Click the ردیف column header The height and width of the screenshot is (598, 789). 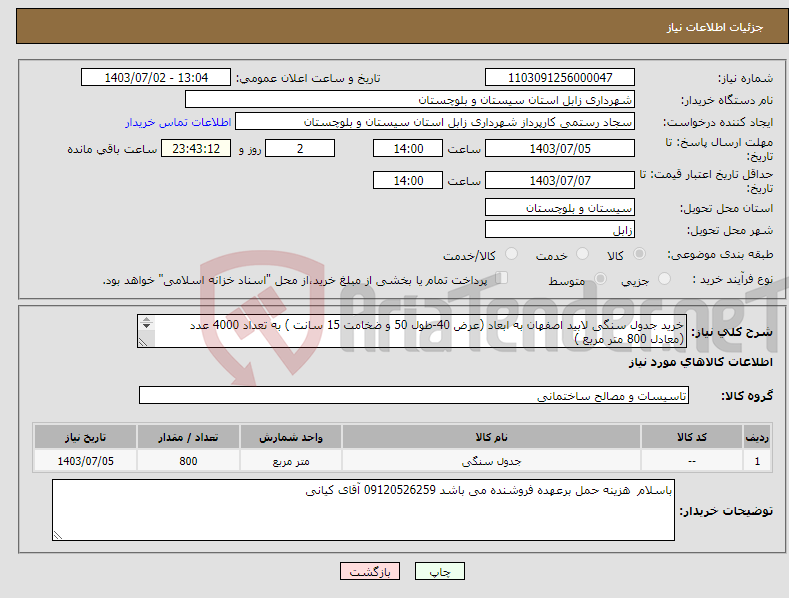coord(757,437)
